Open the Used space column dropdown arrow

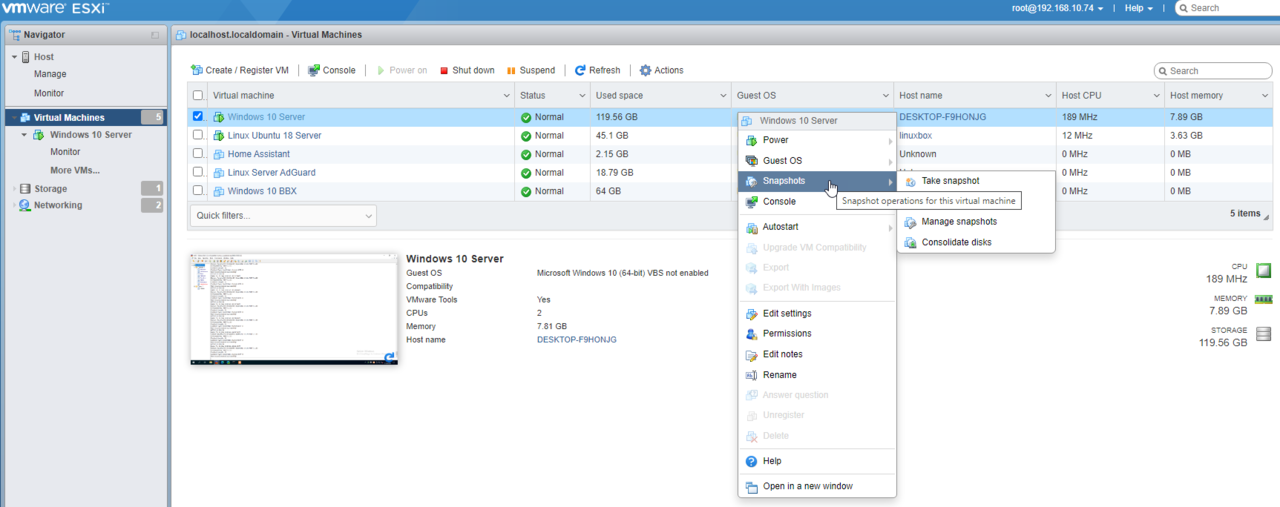723,96
